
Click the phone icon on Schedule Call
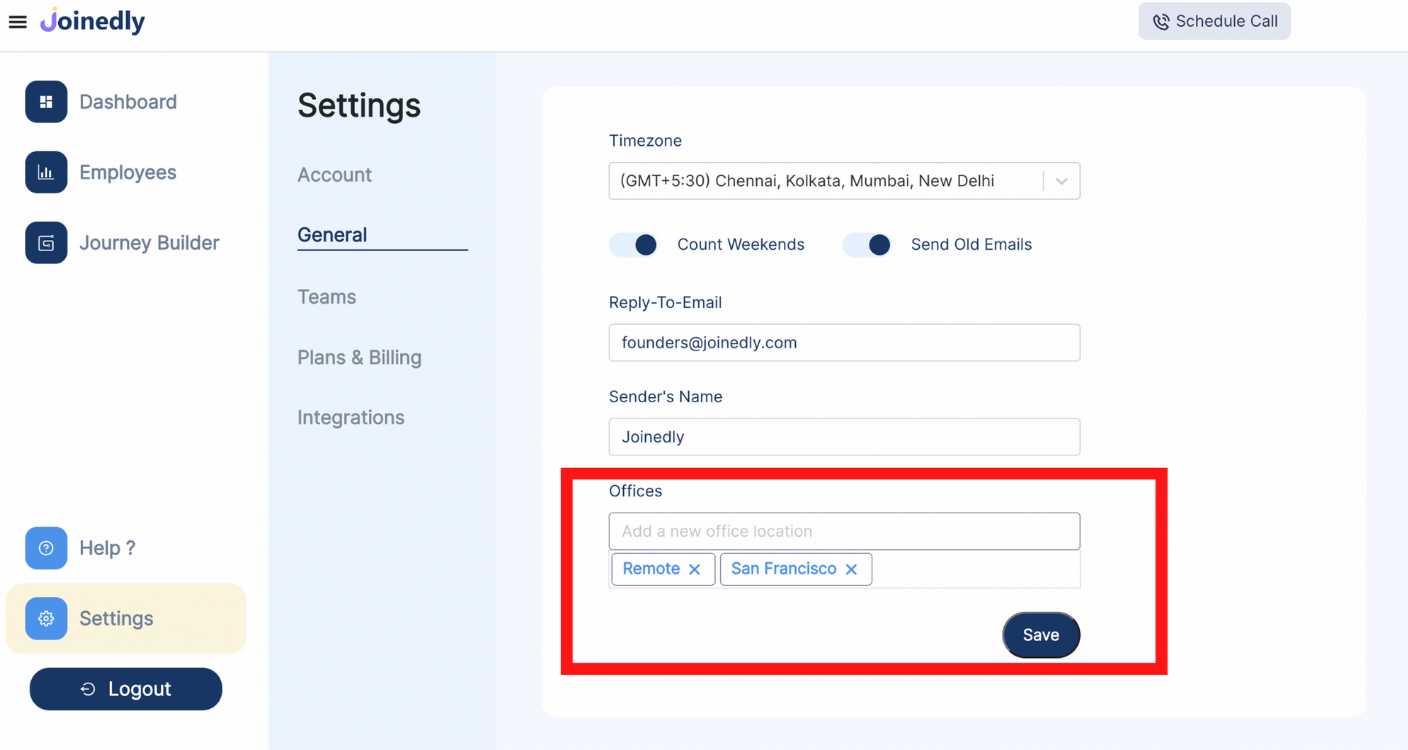coord(1160,20)
